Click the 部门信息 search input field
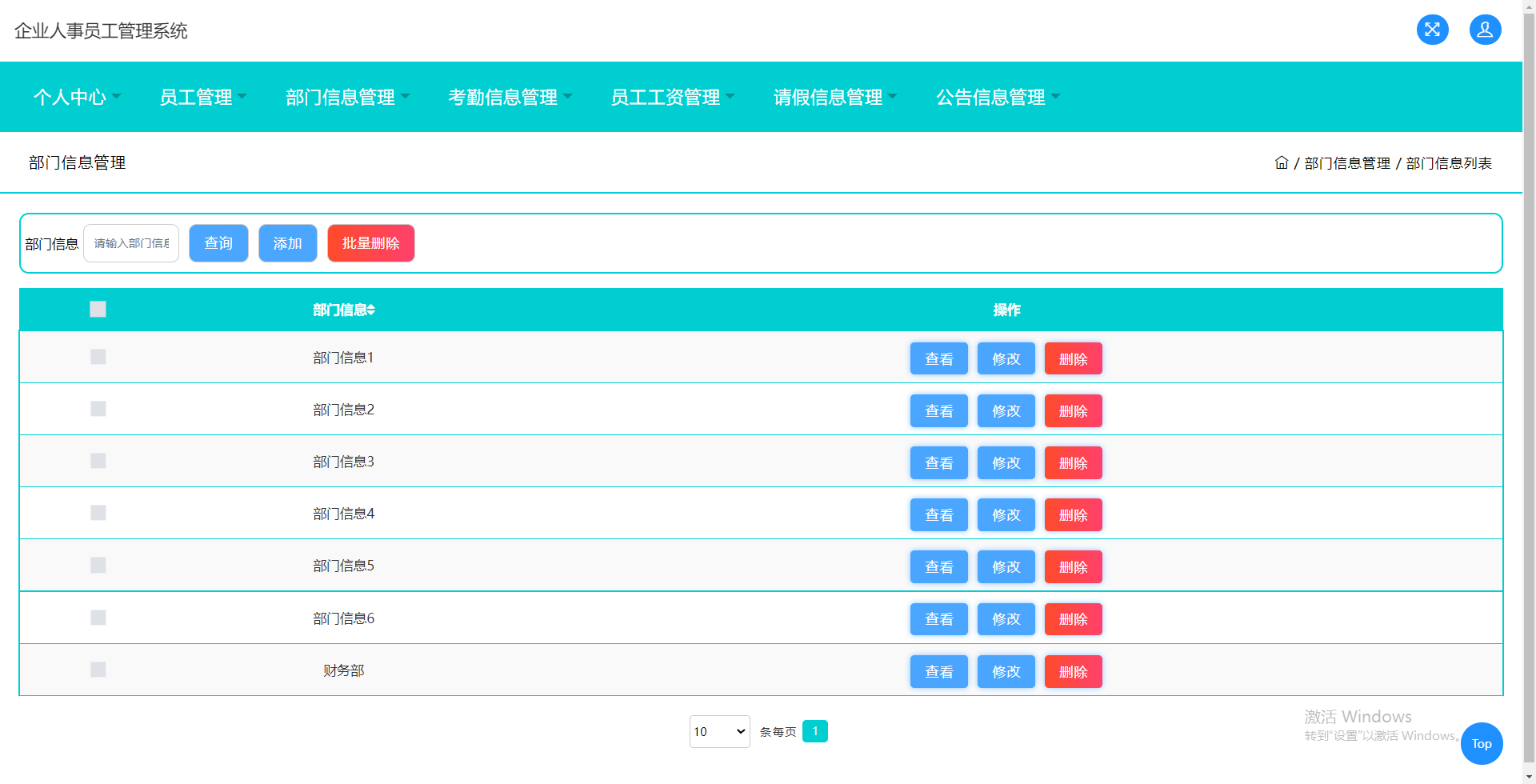Image resolution: width=1536 pixels, height=784 pixels. coord(130,243)
